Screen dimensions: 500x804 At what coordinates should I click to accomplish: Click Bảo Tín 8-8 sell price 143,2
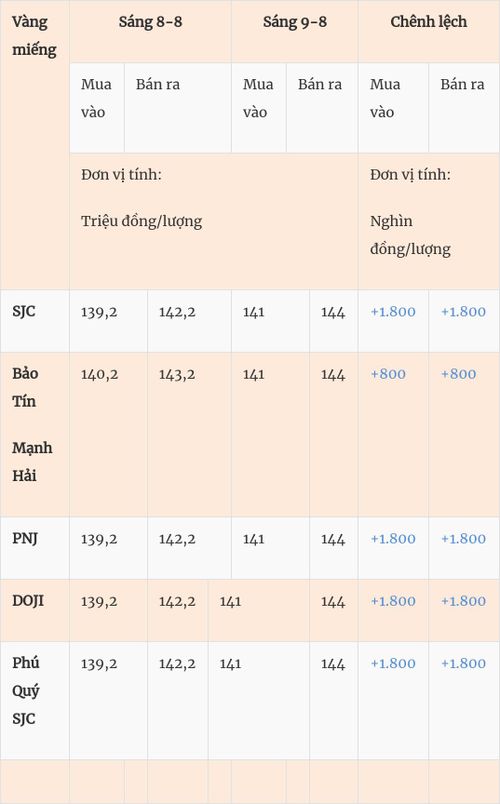click(177, 375)
